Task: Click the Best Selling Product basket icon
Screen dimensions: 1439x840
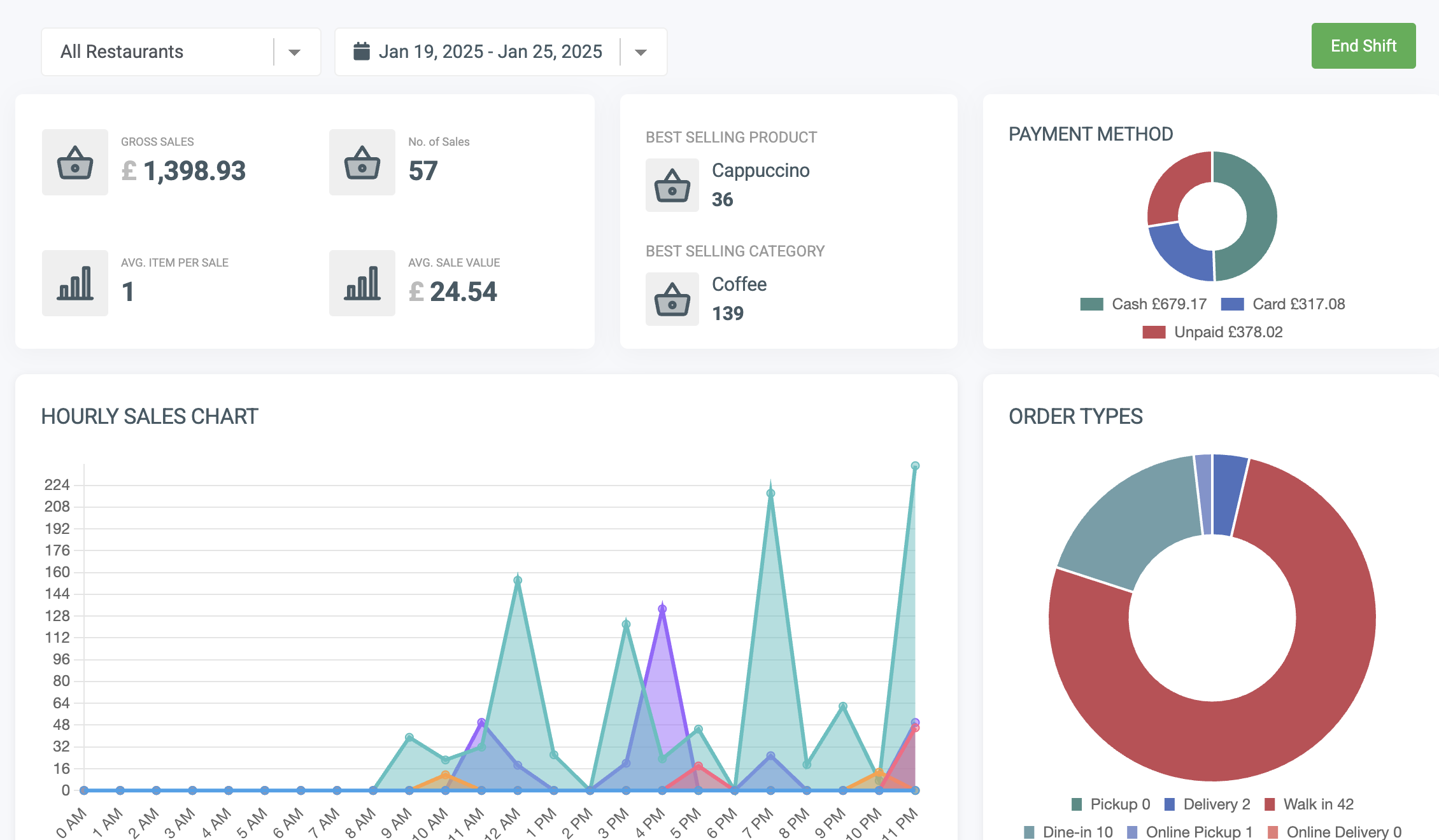Action: (672, 185)
